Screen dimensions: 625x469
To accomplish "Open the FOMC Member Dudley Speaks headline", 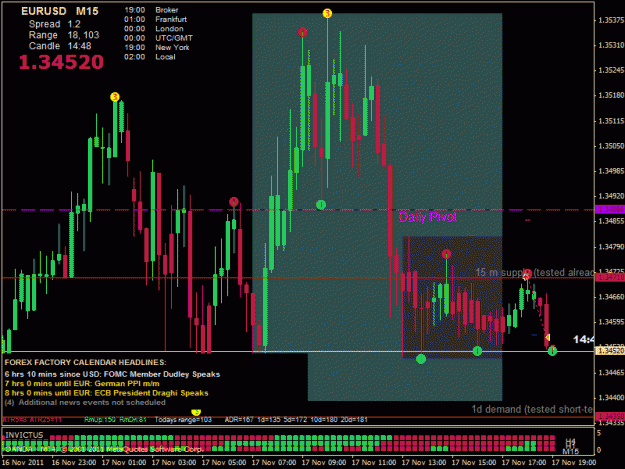I will (112, 374).
